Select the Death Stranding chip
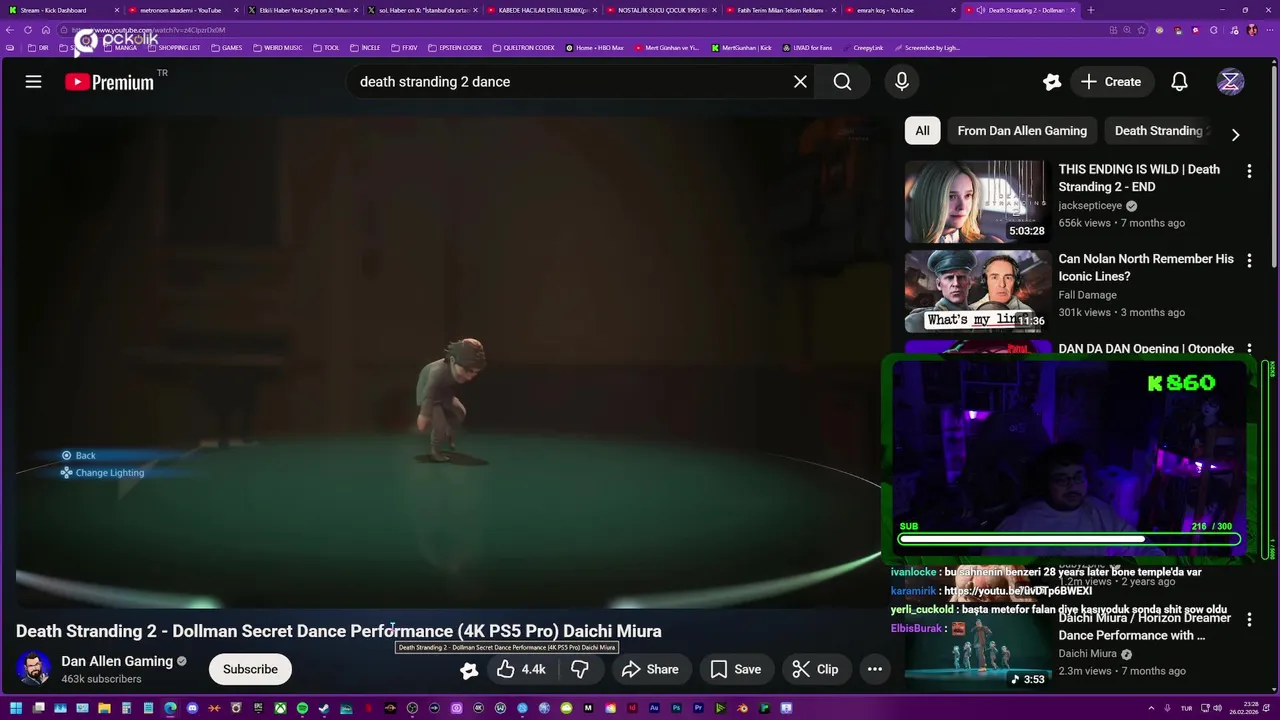1280x720 pixels. tap(1160, 131)
